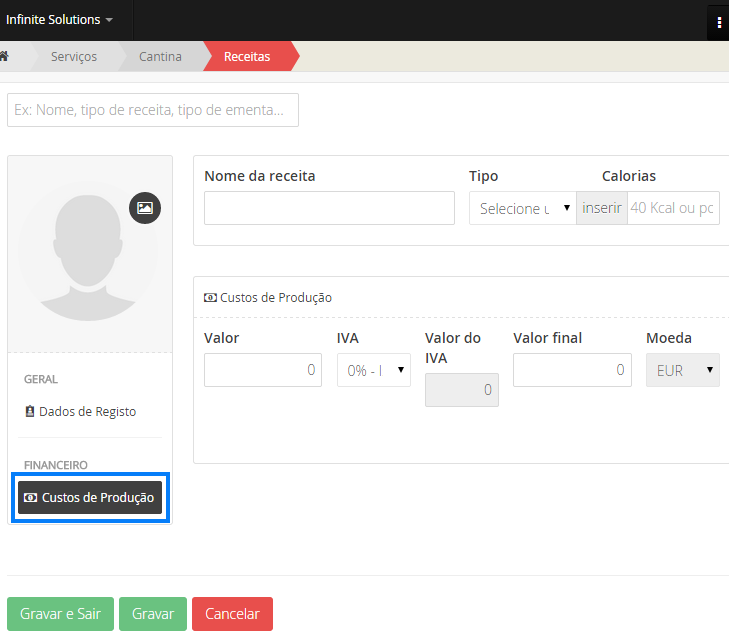The image size is (729, 640).
Task: Click the image upload icon on avatar
Action: 145,208
